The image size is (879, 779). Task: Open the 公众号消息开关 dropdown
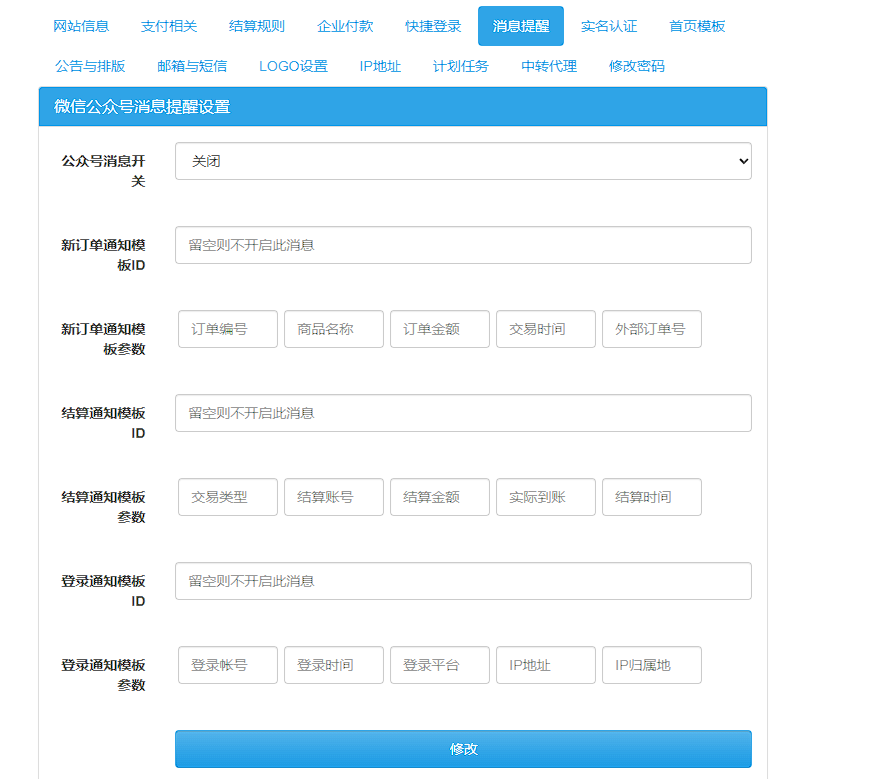[463, 160]
